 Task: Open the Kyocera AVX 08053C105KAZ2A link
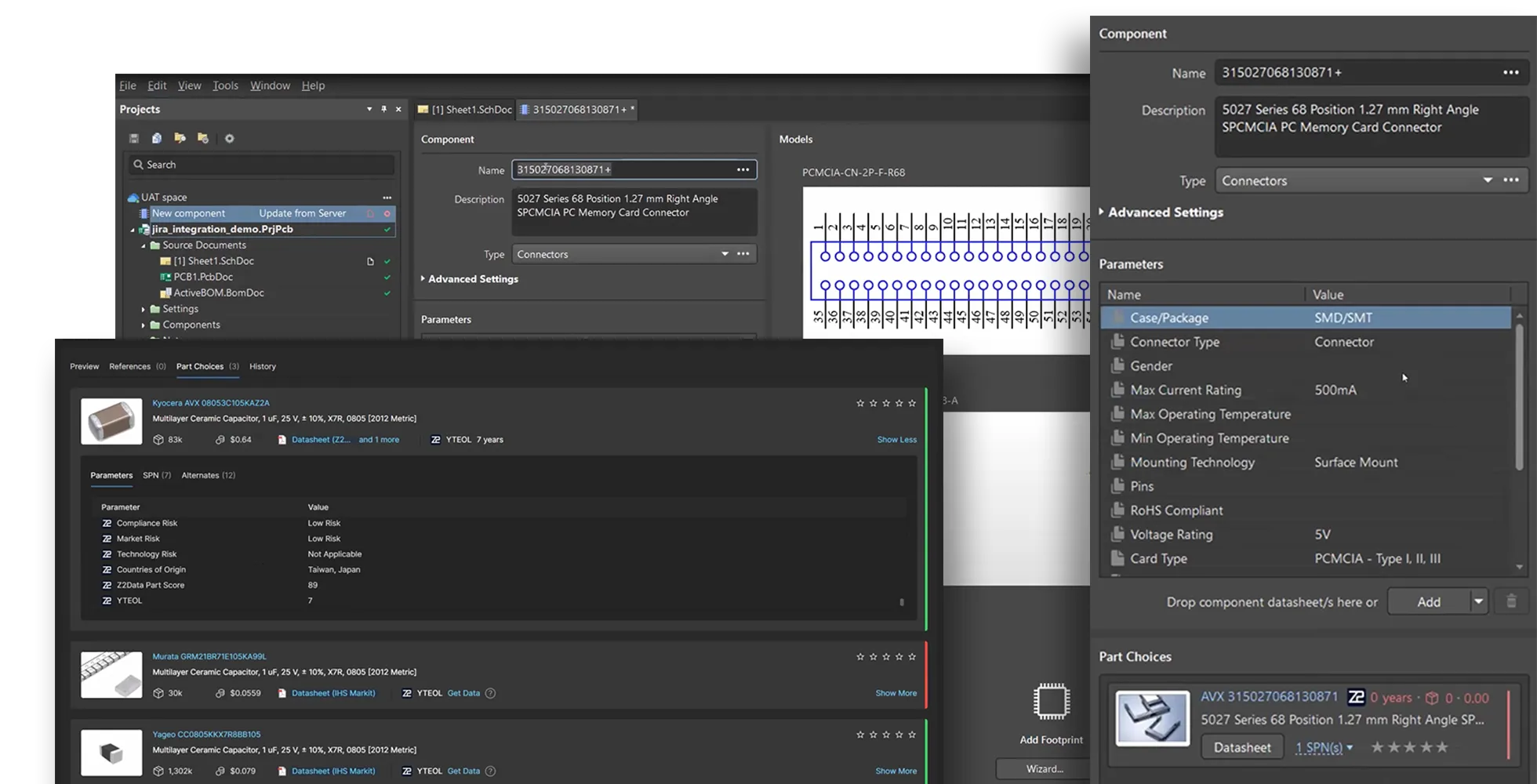211,403
